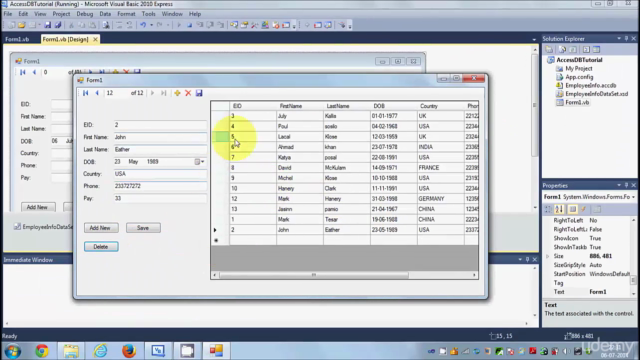Image resolution: width=640 pixels, height=360 pixels.
Task: Click the Cut scissors icon in toolbar
Action: (x=71, y=25)
